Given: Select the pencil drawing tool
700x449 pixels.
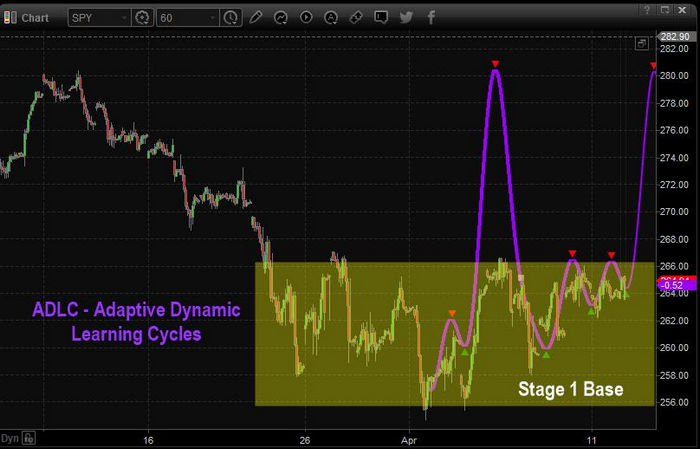Looking at the screenshot, I should coord(256,17).
